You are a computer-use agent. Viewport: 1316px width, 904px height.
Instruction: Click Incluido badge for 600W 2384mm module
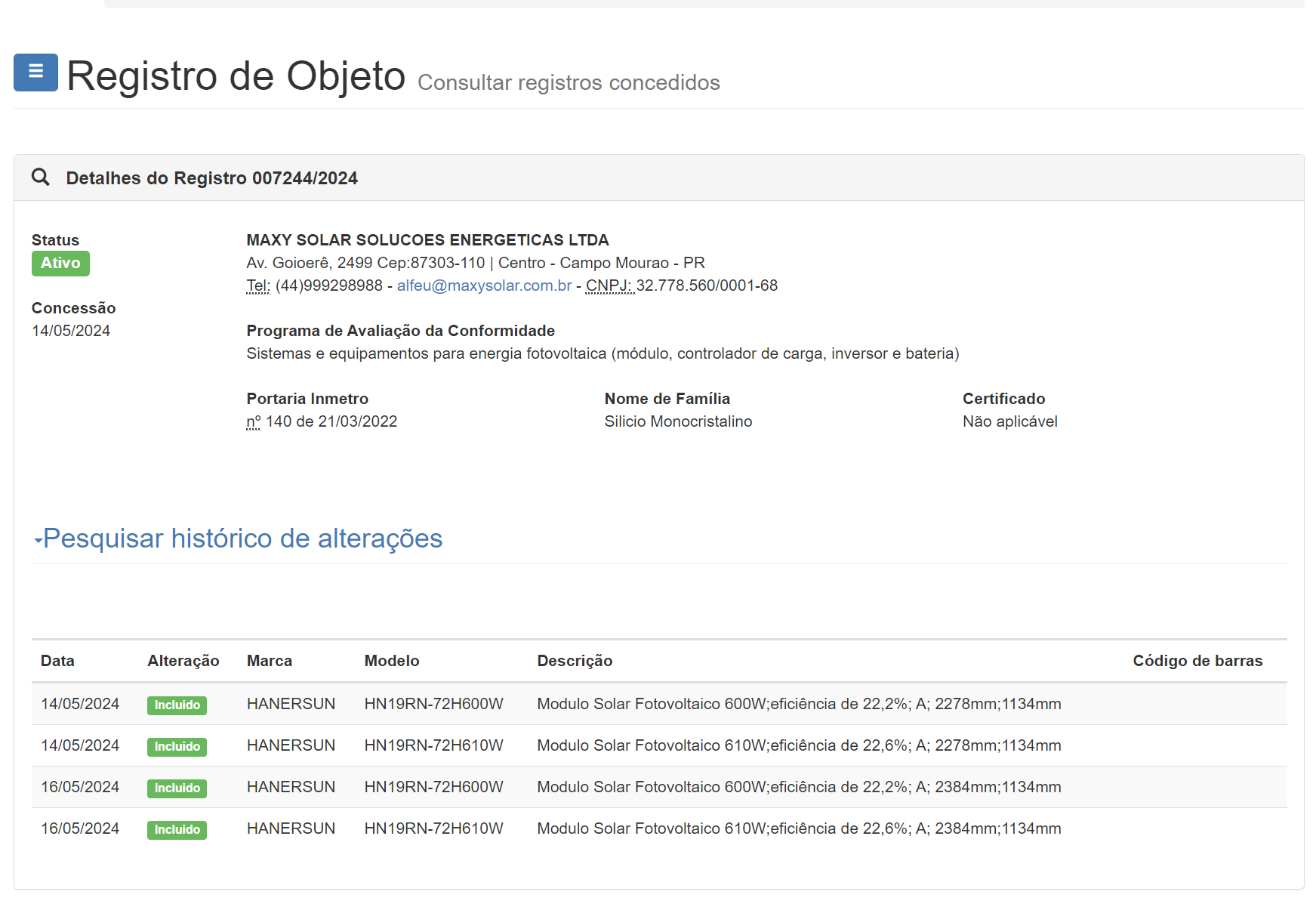[x=177, y=788]
